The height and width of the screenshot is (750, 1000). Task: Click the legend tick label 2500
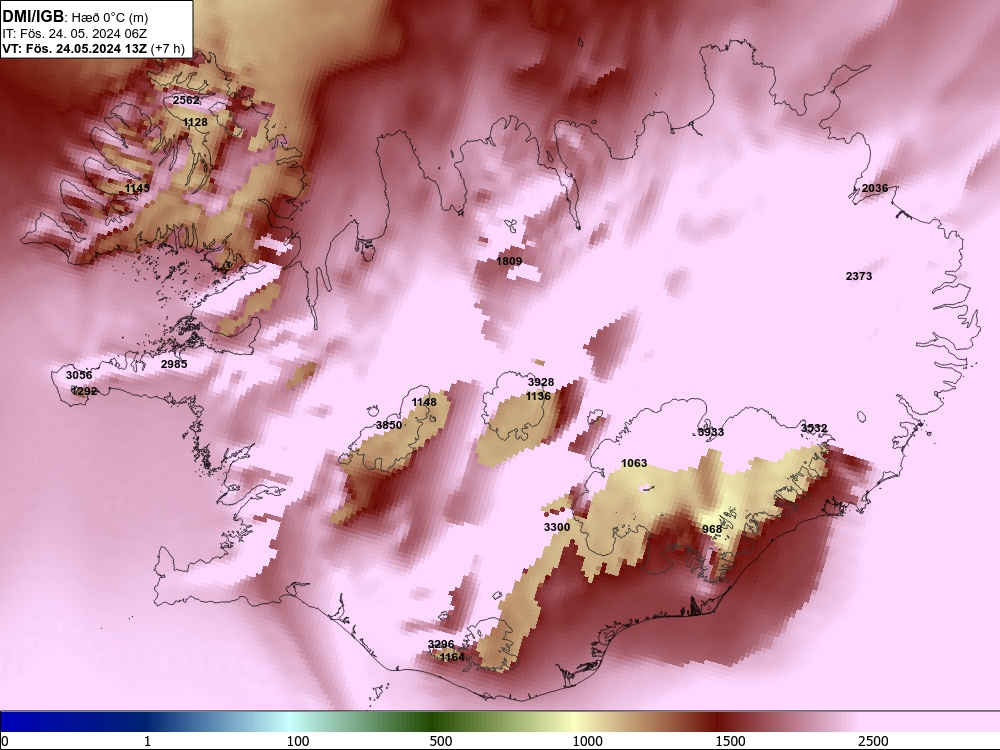point(873,741)
